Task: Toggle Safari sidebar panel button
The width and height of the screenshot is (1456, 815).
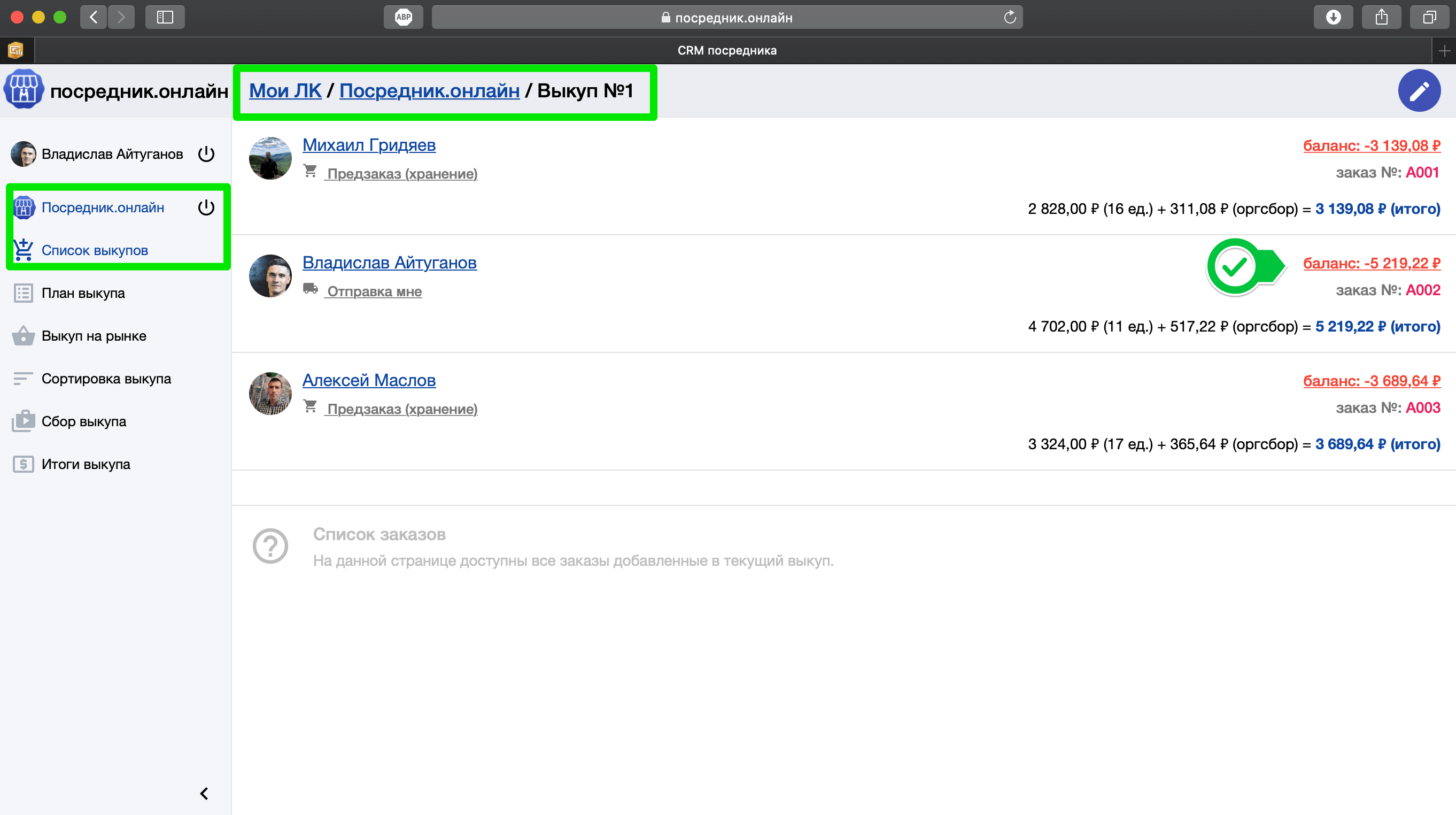Action: (x=165, y=17)
